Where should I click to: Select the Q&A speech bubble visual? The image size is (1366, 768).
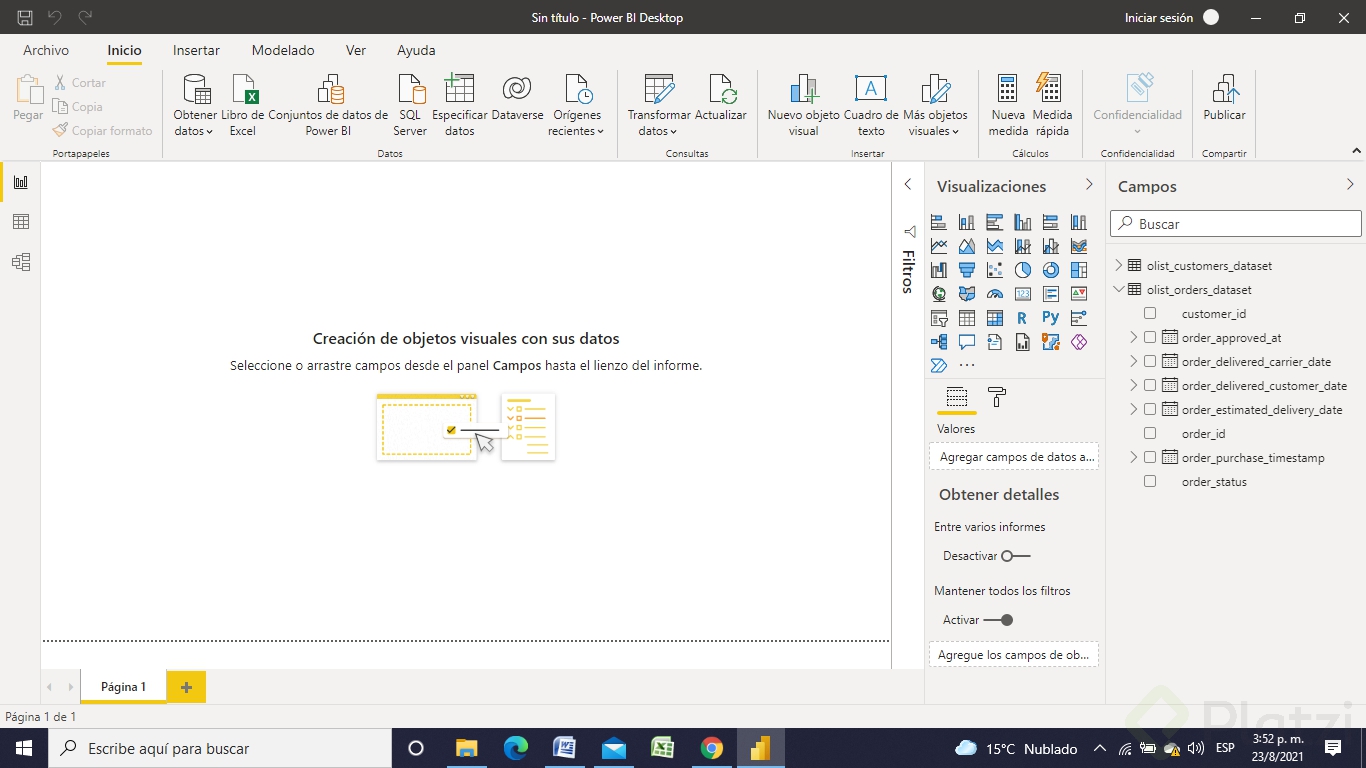(x=966, y=342)
